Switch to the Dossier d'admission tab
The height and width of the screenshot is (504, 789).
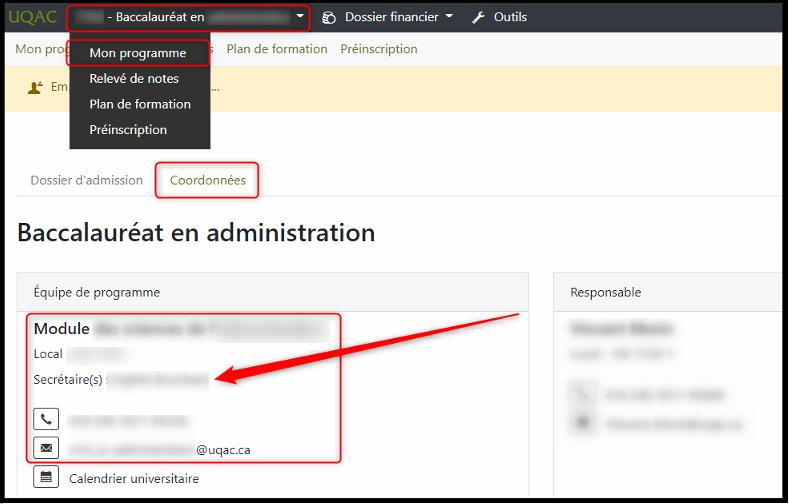click(87, 180)
